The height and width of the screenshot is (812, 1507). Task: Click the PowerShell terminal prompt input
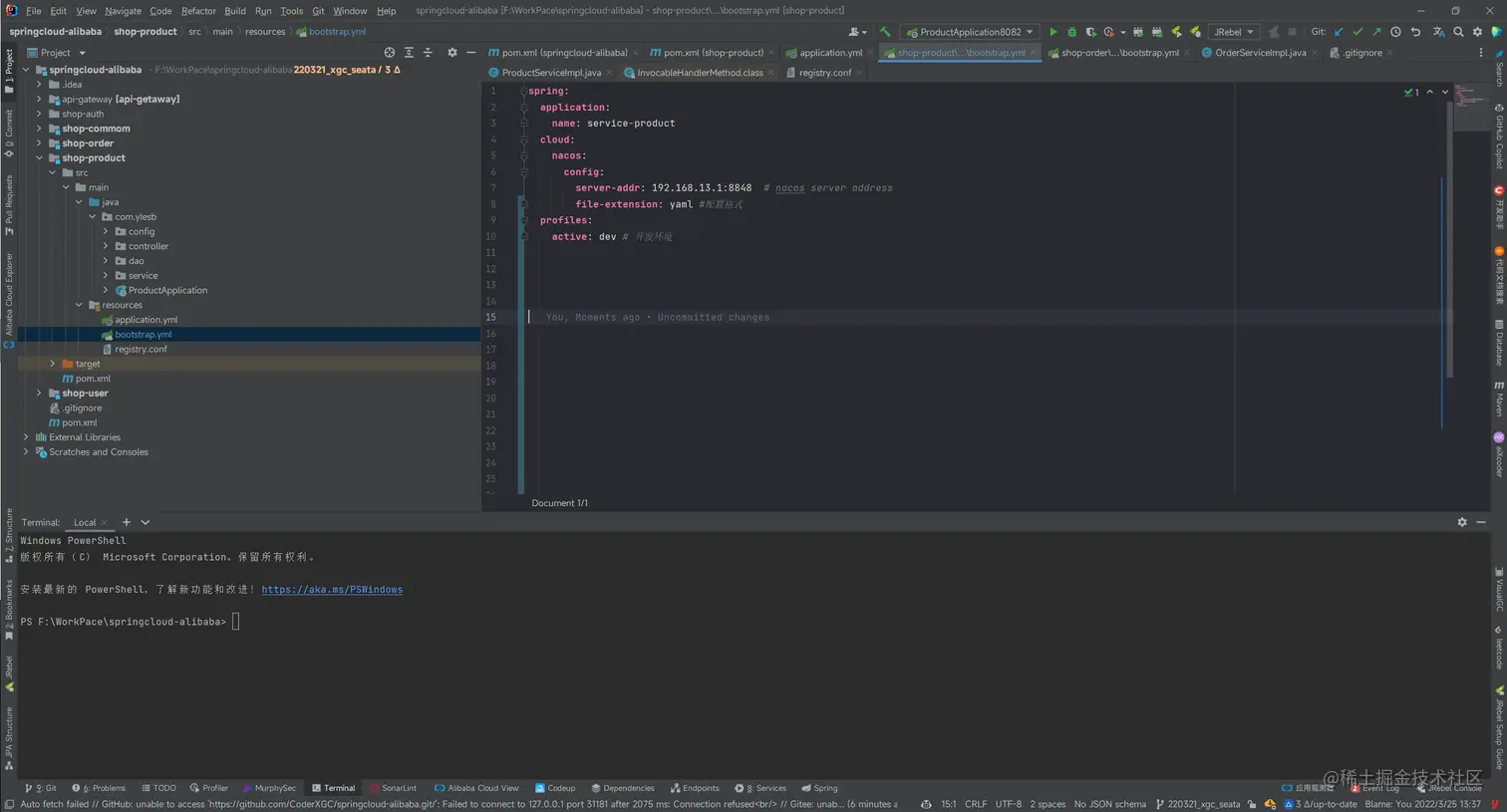pos(235,622)
